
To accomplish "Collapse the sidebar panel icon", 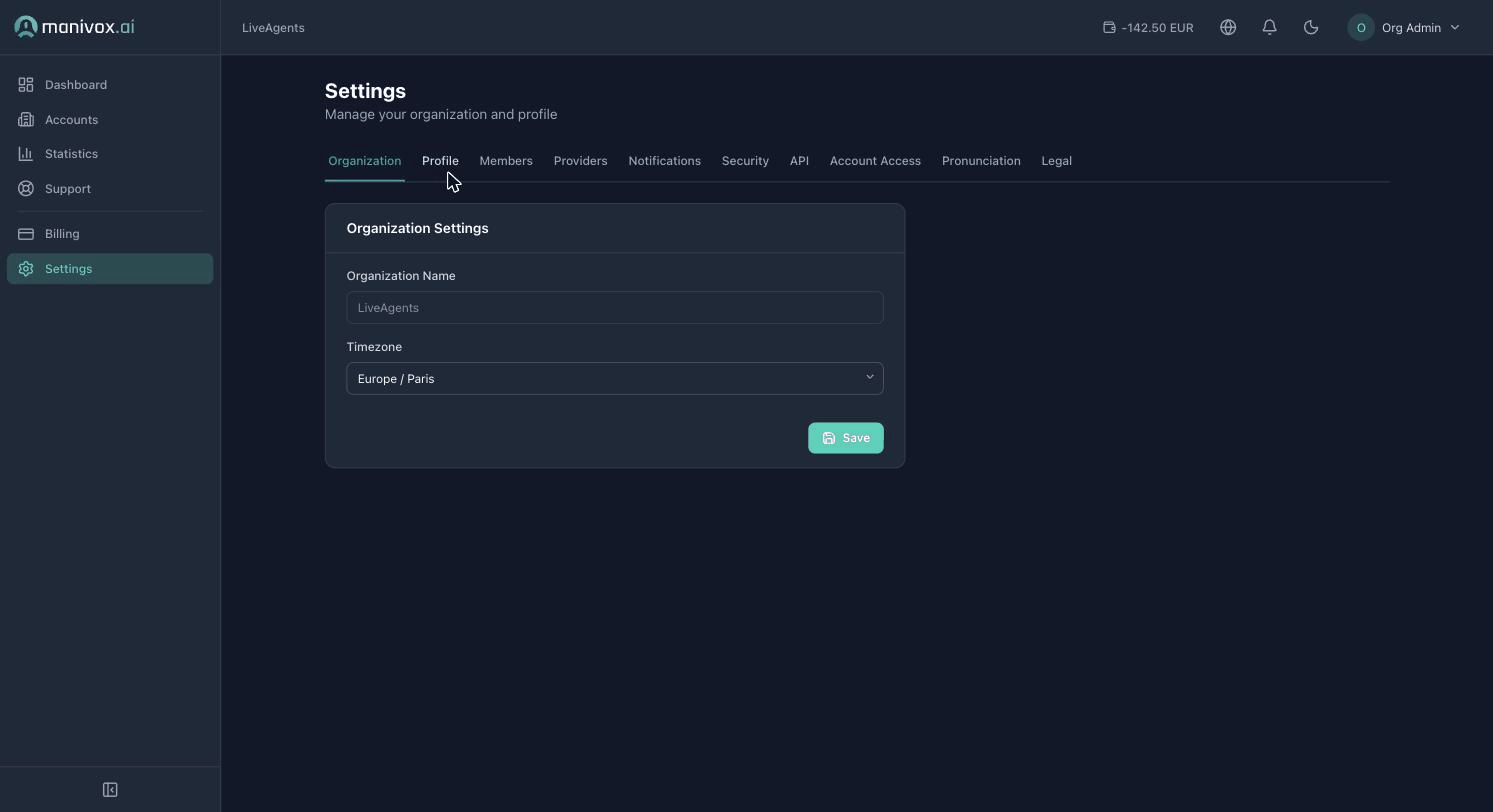I will coord(110,790).
